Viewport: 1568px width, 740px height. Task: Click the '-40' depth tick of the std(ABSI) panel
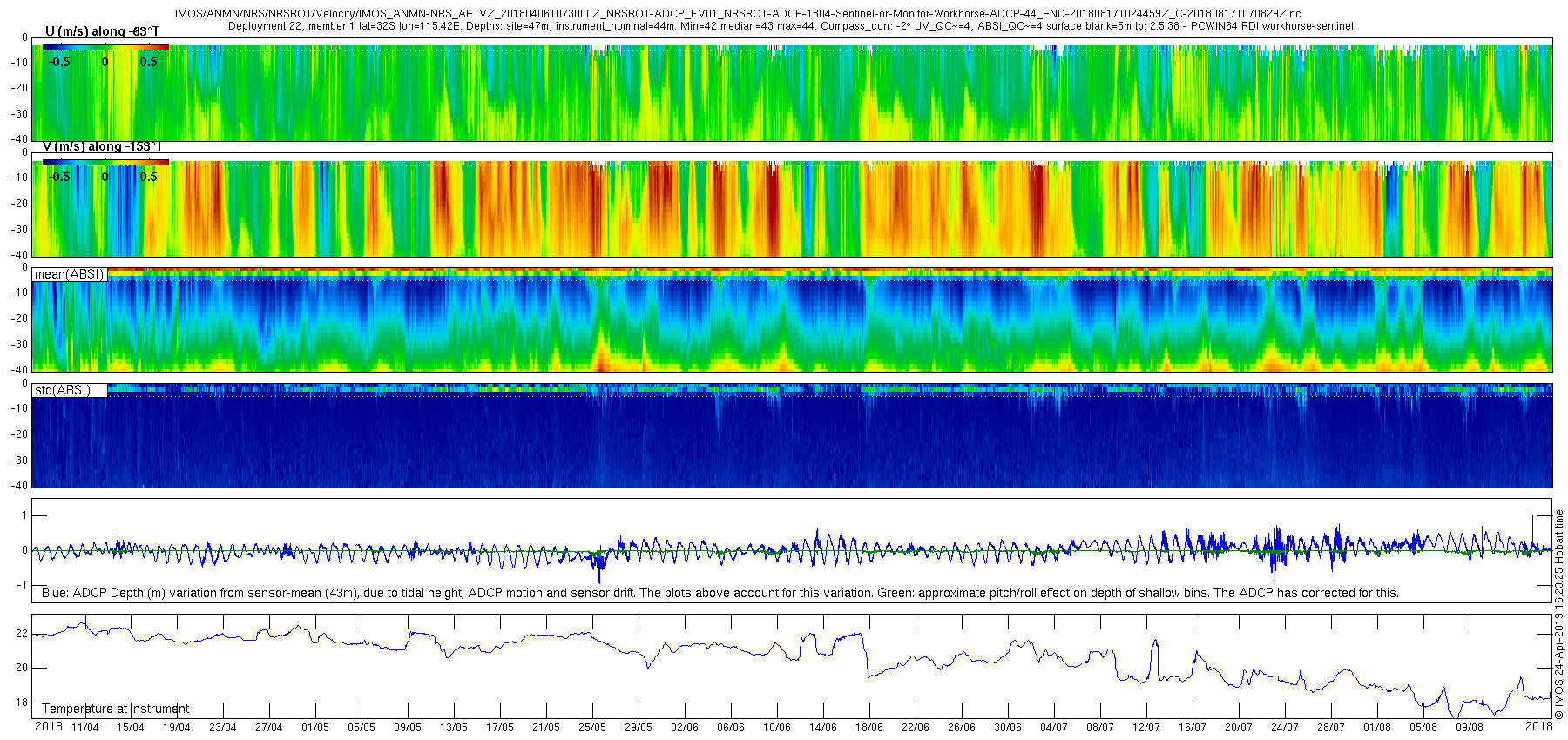click(19, 486)
